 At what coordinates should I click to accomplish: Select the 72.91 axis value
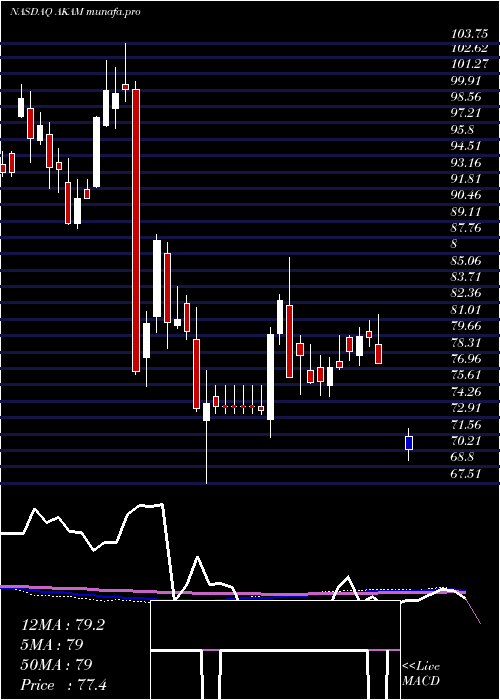pyautogui.click(x=466, y=408)
